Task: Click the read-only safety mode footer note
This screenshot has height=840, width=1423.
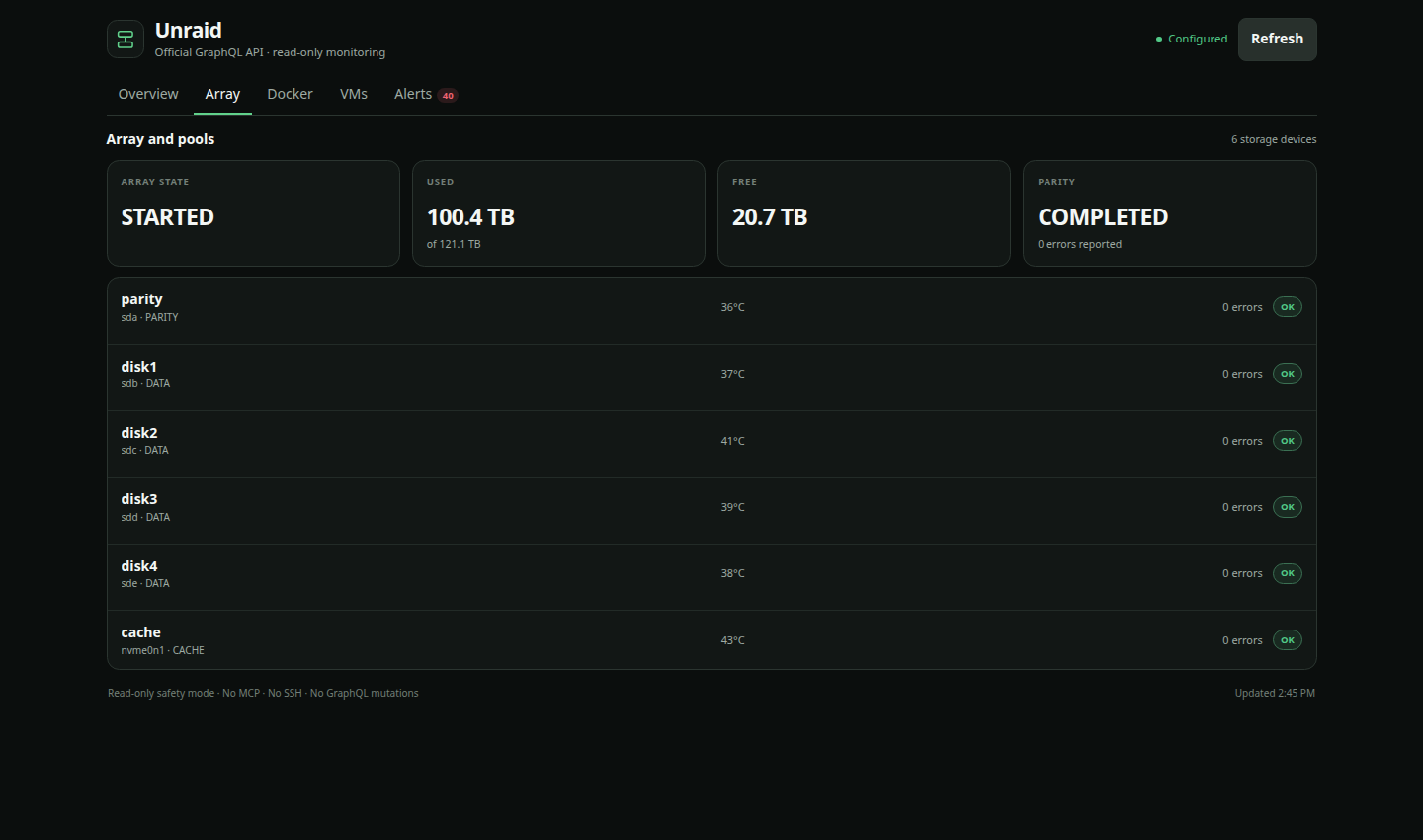Action: pos(263,693)
